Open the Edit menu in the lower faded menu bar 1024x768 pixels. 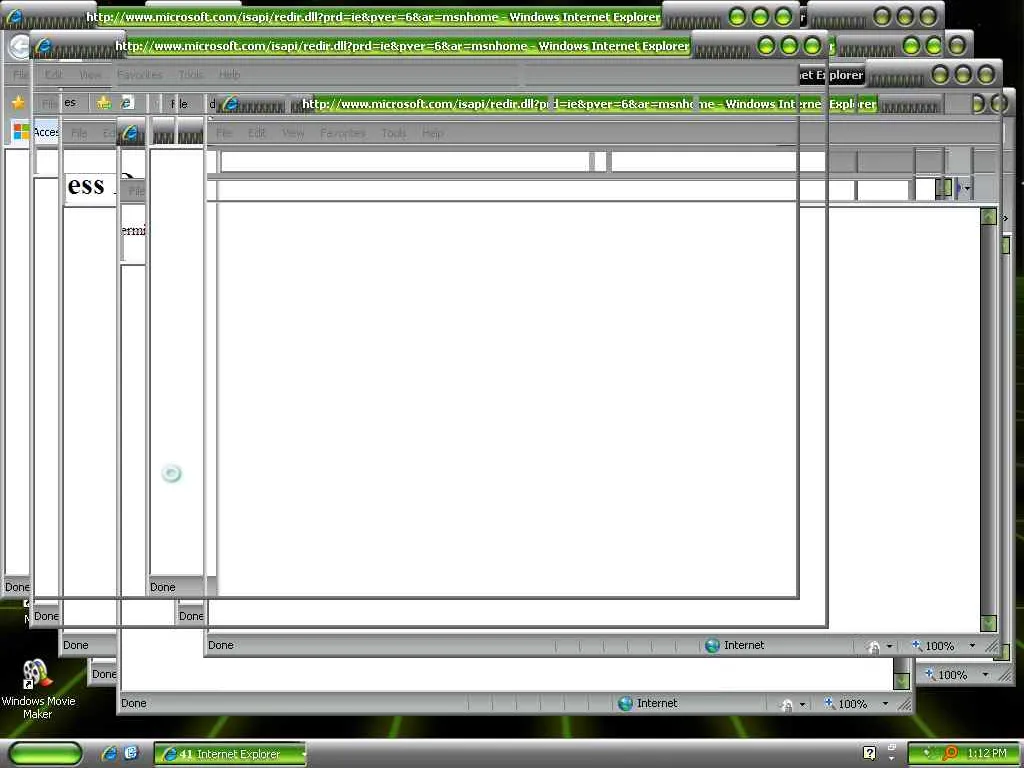pos(257,133)
